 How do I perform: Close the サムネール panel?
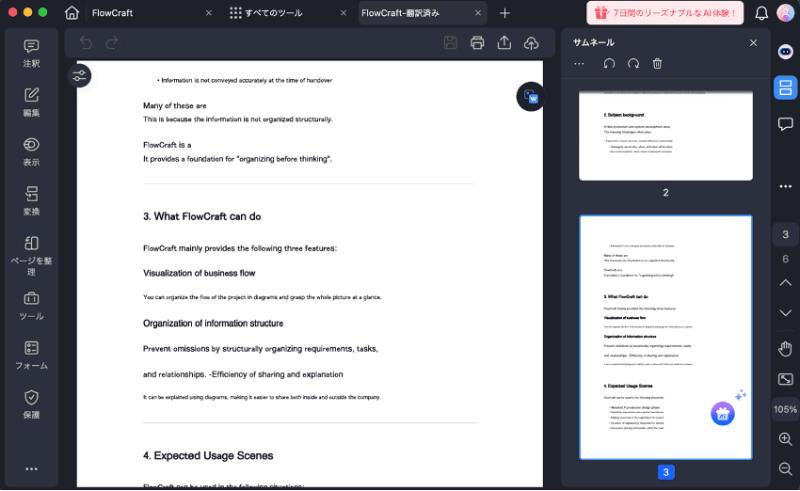[753, 43]
